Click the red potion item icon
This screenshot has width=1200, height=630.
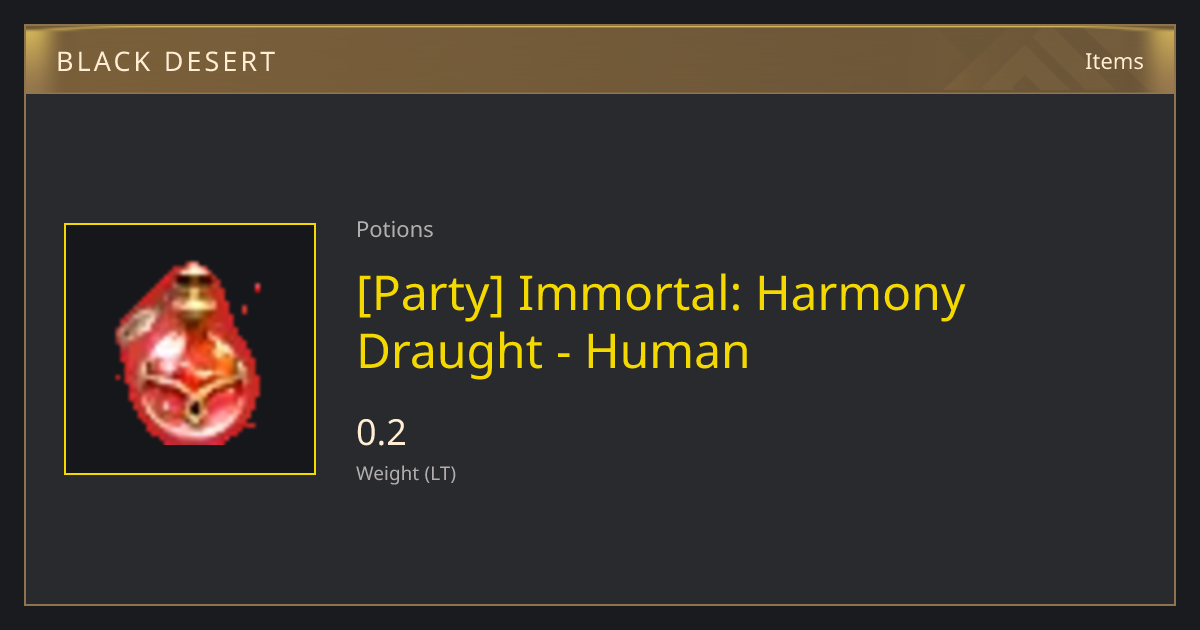point(189,352)
